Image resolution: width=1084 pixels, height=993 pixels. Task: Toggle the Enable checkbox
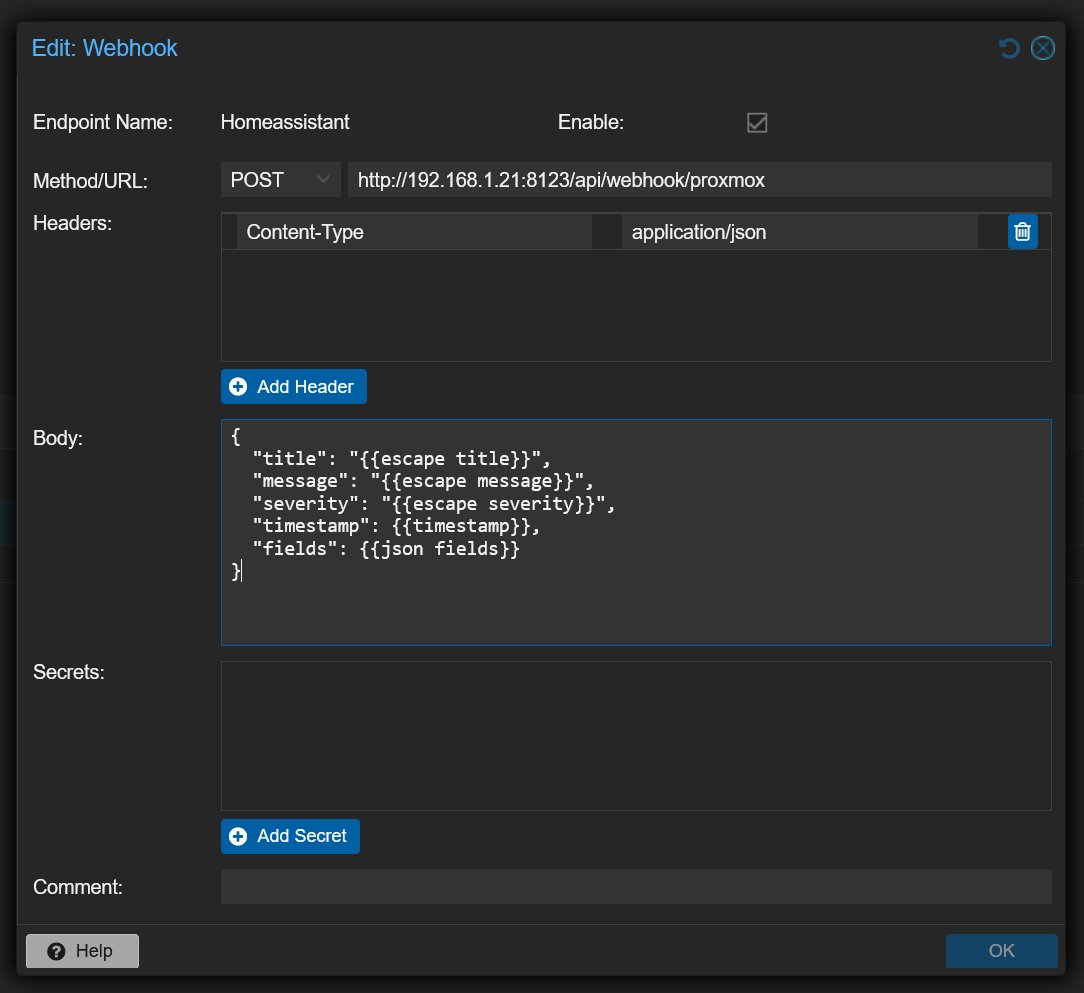757,123
